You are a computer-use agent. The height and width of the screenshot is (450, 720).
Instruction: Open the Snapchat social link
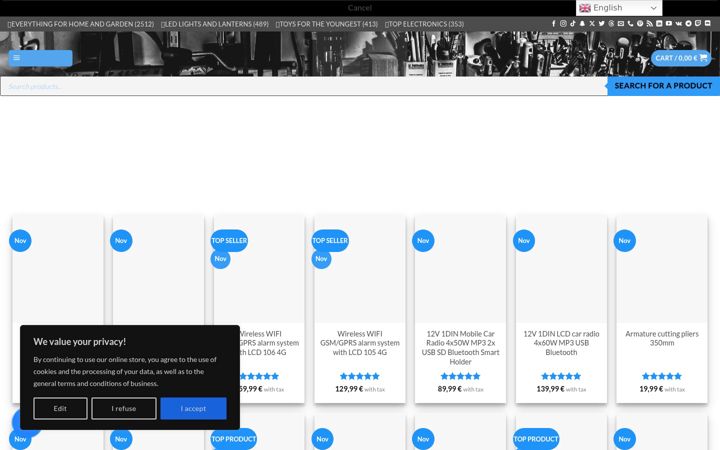pos(582,23)
